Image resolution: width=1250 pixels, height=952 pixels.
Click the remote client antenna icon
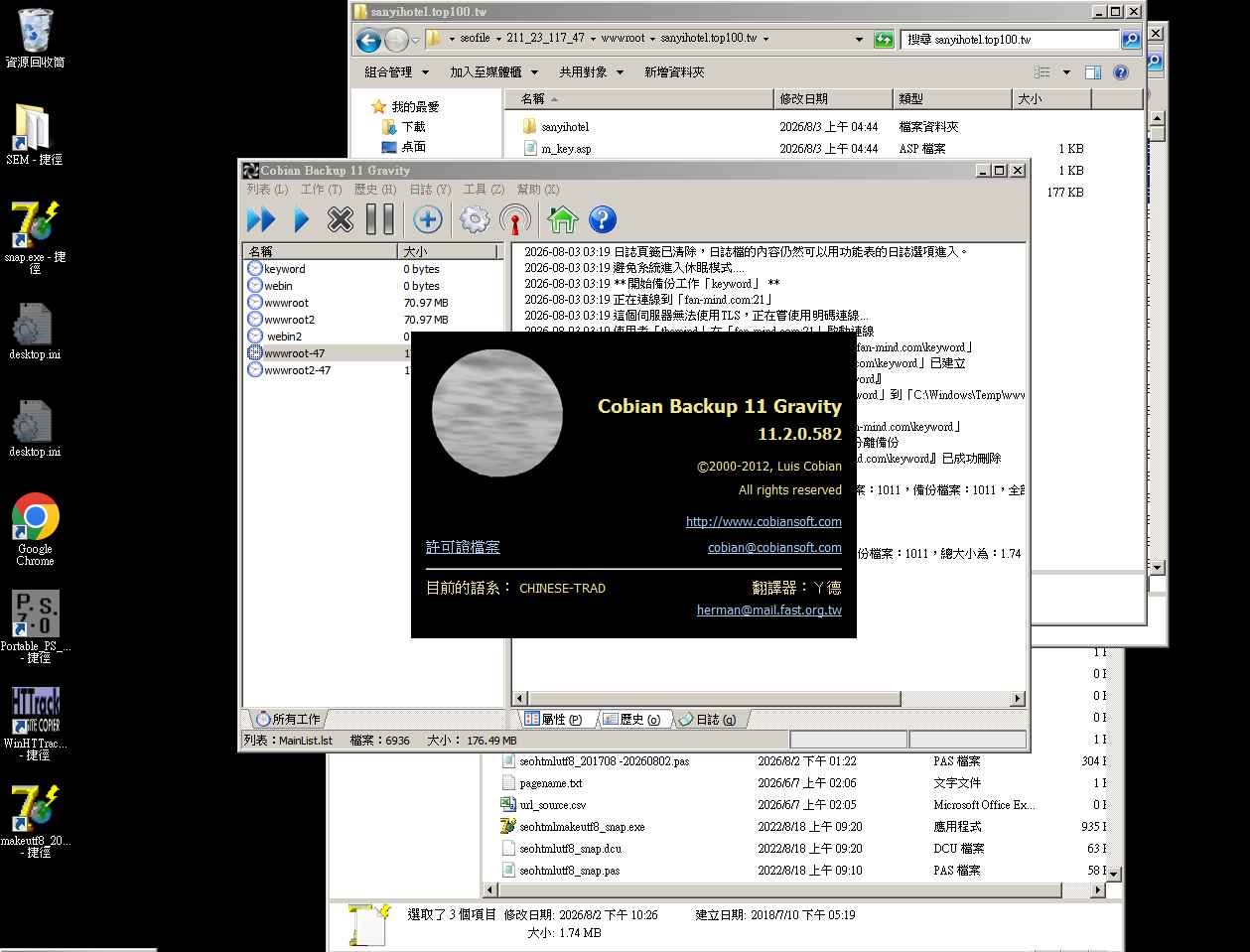point(514,219)
